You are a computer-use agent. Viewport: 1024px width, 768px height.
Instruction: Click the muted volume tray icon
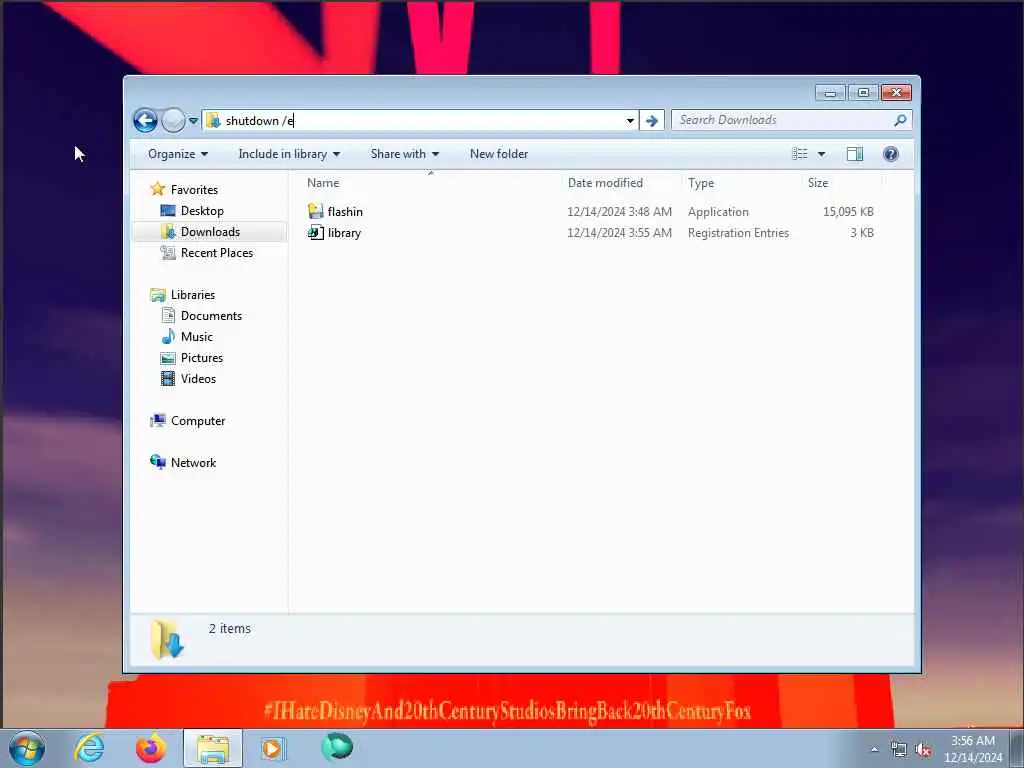point(923,750)
